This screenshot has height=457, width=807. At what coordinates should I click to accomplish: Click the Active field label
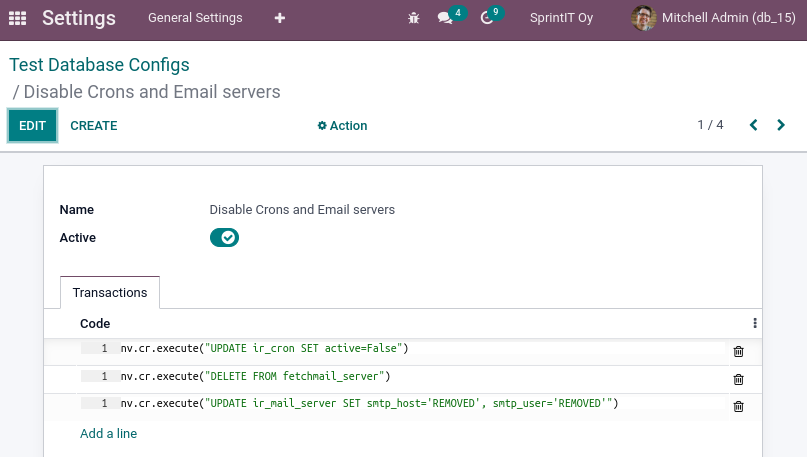pyautogui.click(x=78, y=238)
